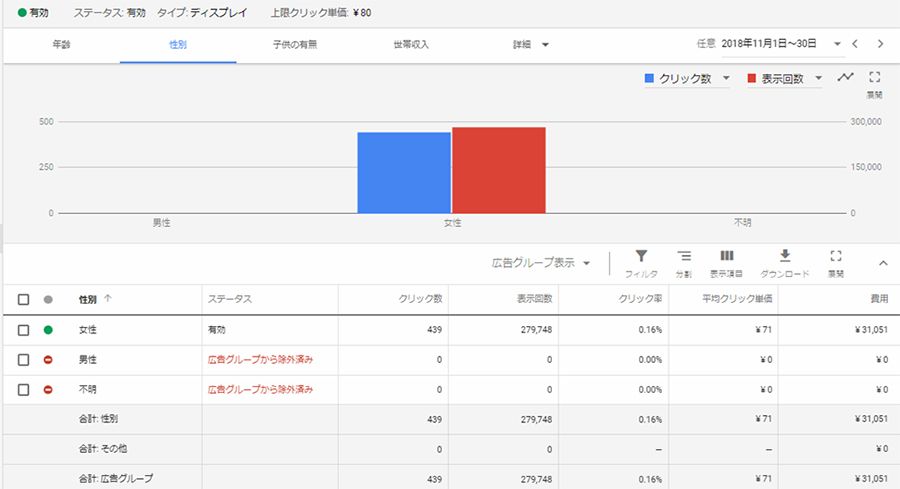Click the 合計: 広告グループ row label
Screen dimensions: 900x489
(116, 479)
